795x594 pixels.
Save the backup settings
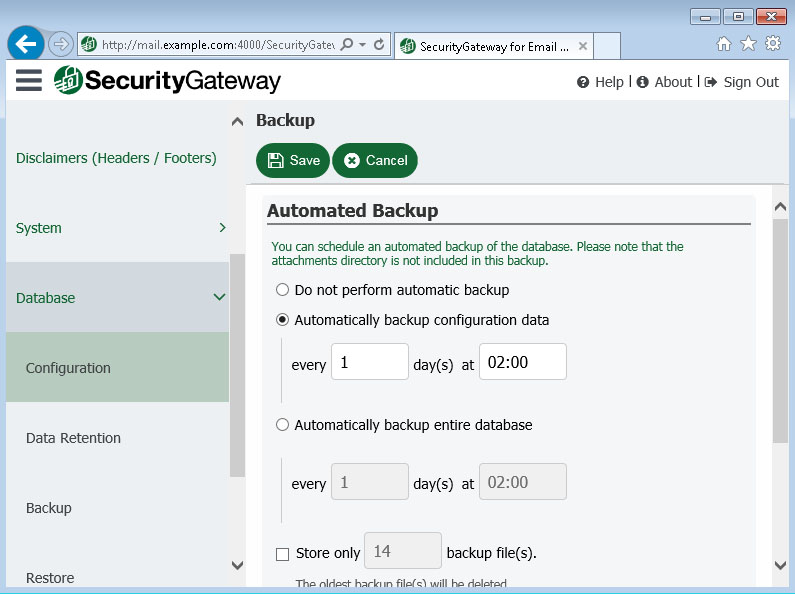[x=293, y=161]
